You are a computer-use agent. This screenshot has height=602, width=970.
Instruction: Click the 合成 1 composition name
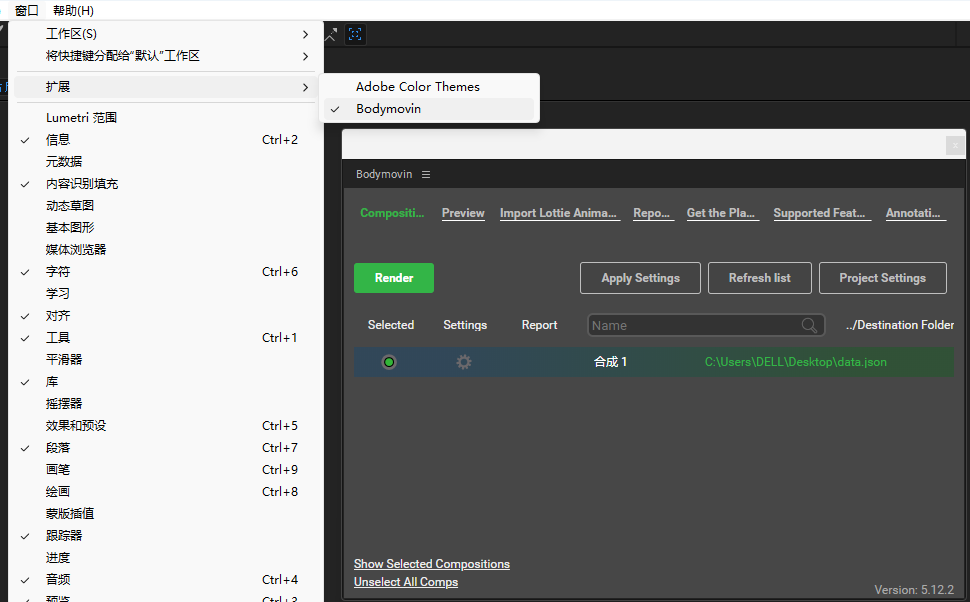pyautogui.click(x=611, y=362)
